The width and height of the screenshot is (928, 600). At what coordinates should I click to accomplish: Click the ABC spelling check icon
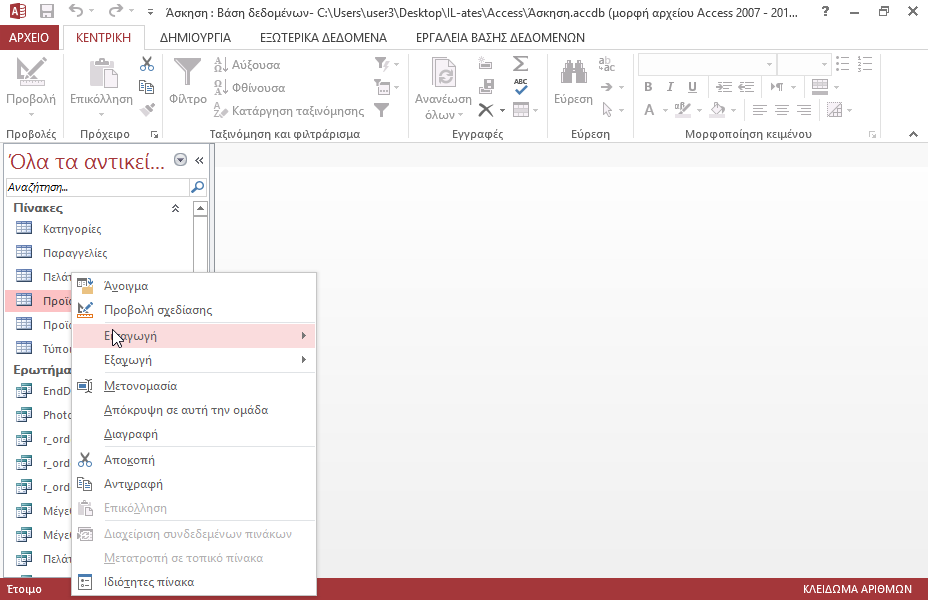point(521,86)
